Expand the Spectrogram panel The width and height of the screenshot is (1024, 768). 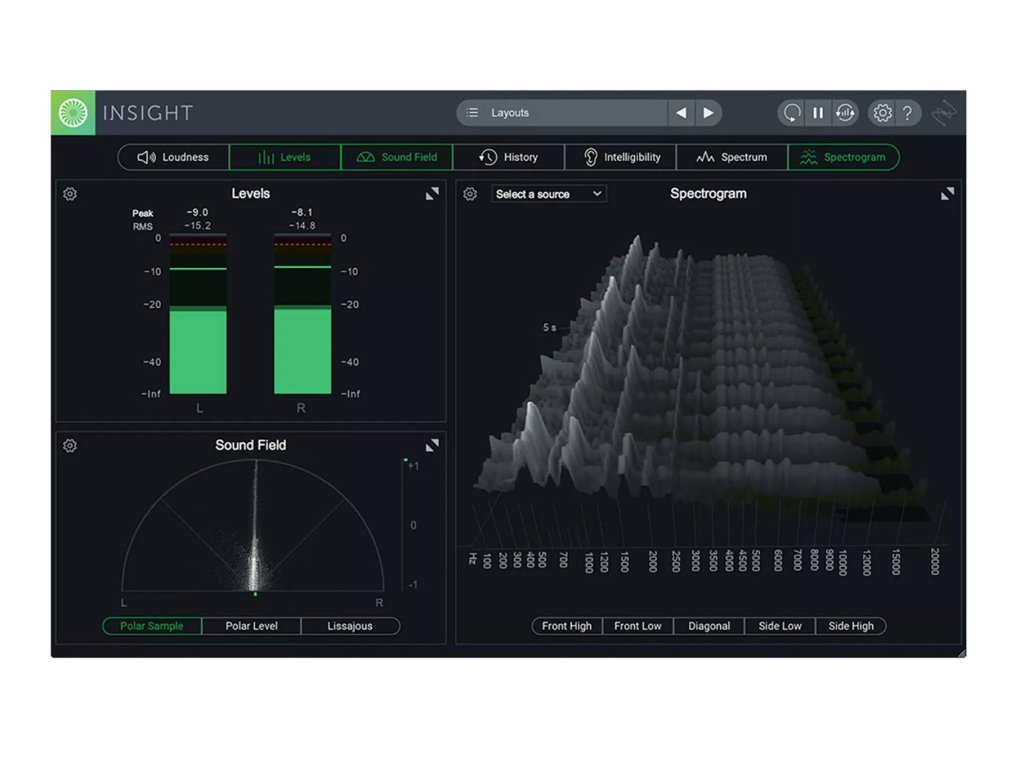tap(947, 194)
